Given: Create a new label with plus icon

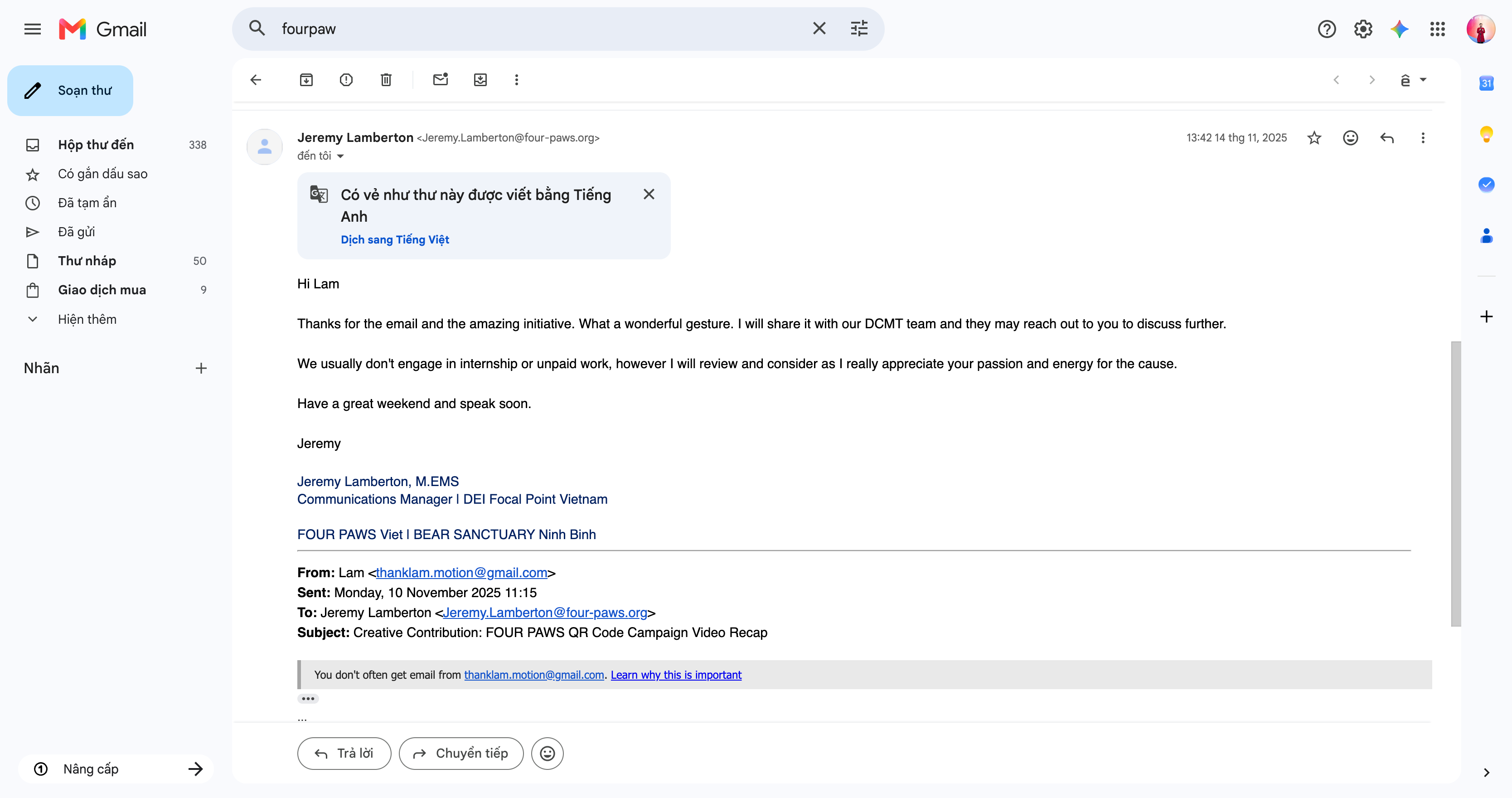Looking at the screenshot, I should coord(201,368).
